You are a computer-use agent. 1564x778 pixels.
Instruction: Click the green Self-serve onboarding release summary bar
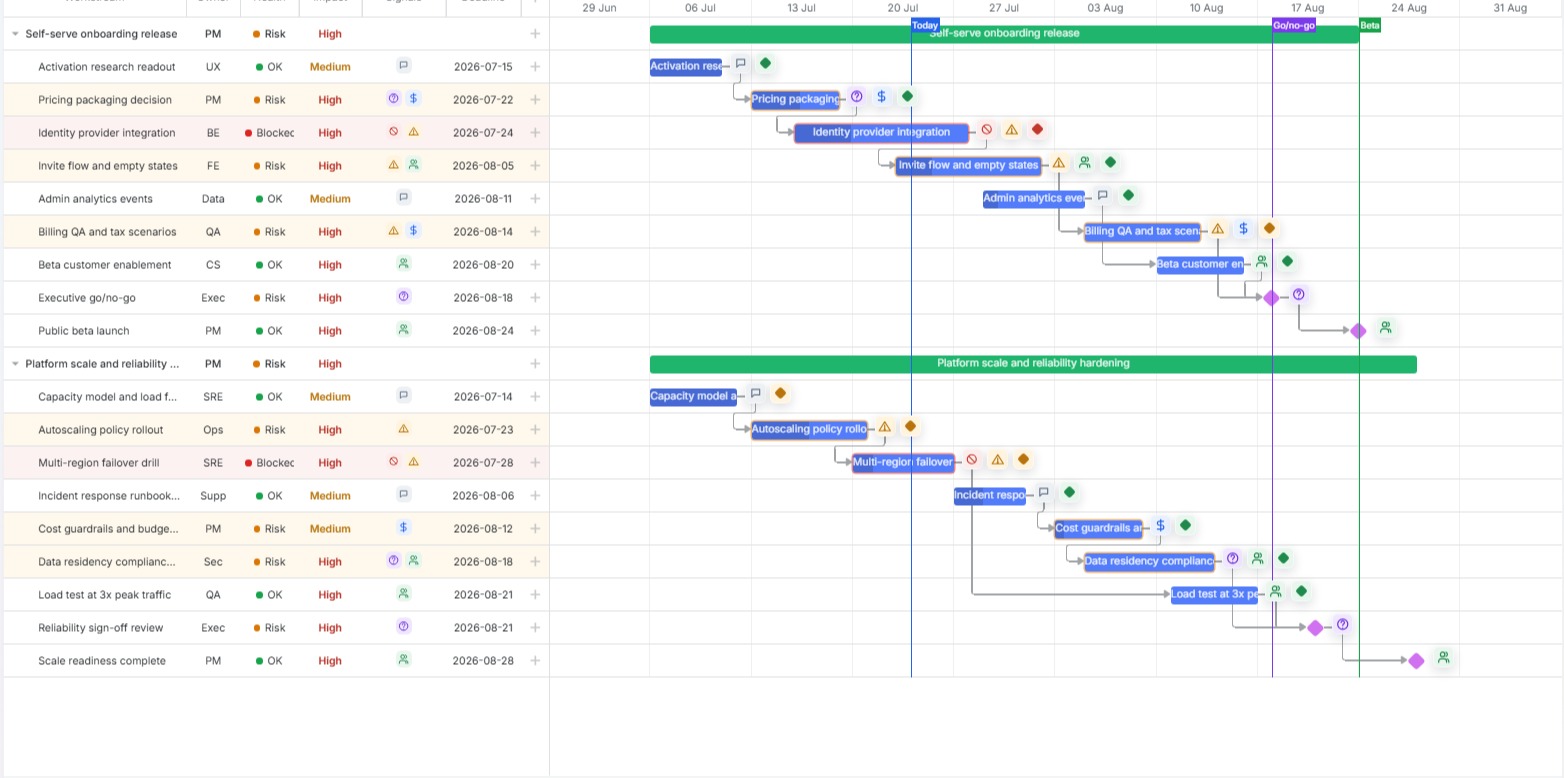tap(1004, 34)
